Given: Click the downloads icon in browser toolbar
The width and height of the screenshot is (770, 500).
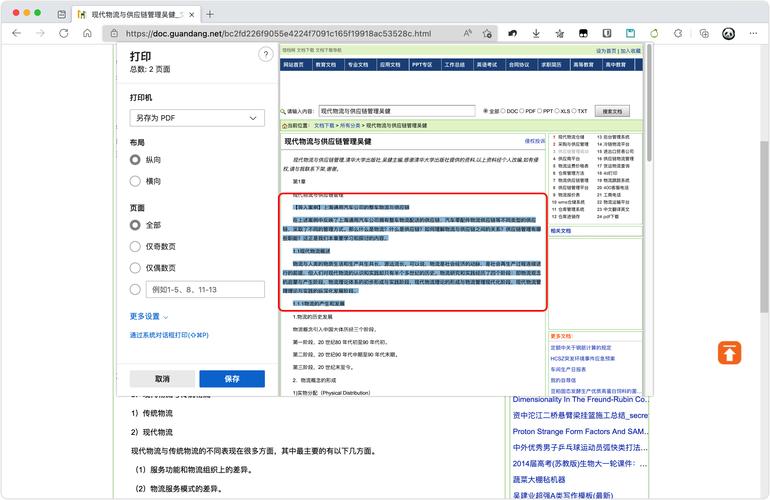Looking at the screenshot, I should point(536,33).
